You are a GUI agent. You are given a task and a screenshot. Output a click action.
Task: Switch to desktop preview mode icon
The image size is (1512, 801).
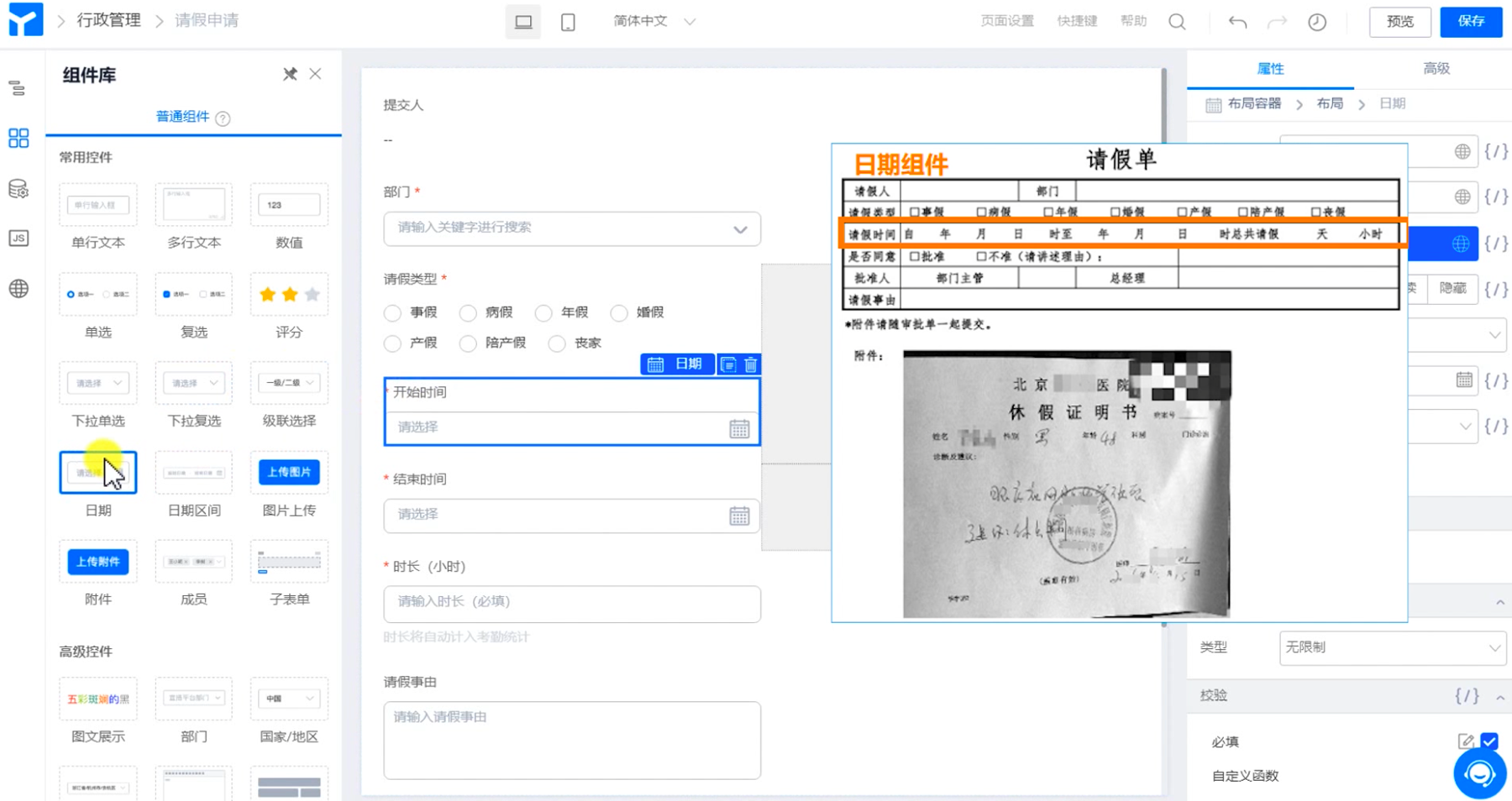(523, 22)
